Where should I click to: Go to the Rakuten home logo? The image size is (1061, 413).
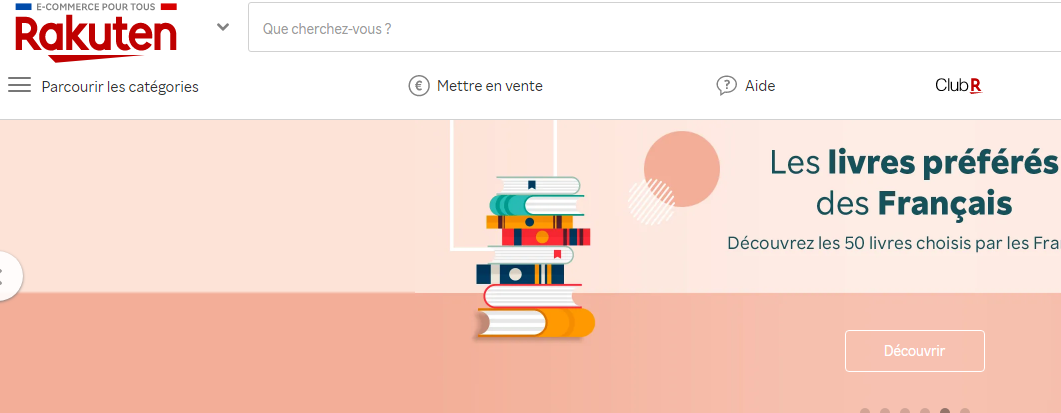tap(96, 32)
